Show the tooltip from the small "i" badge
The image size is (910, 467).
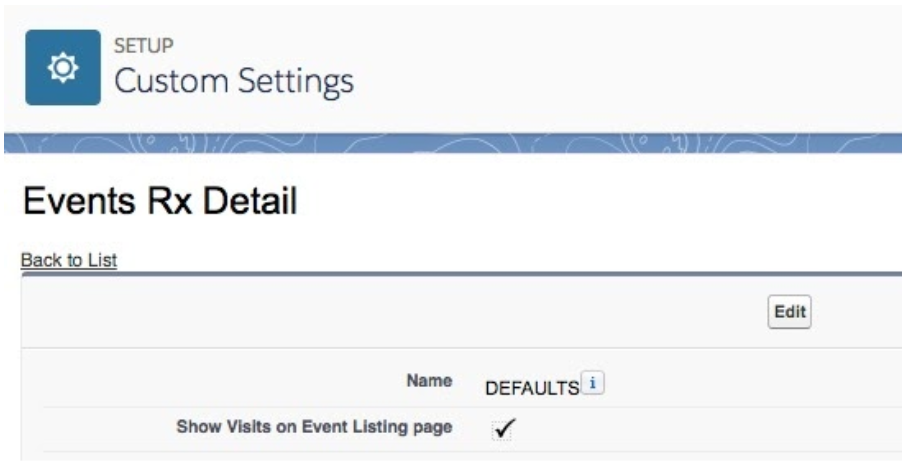point(593,383)
